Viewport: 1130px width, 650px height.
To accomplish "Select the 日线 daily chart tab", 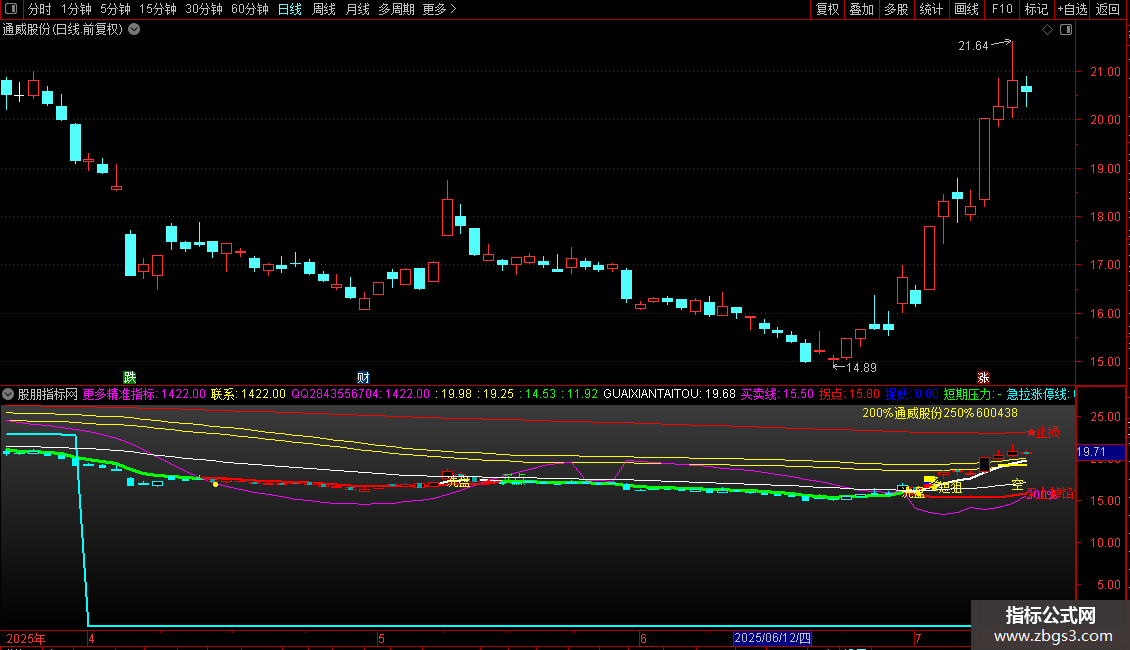I will click(x=290, y=9).
